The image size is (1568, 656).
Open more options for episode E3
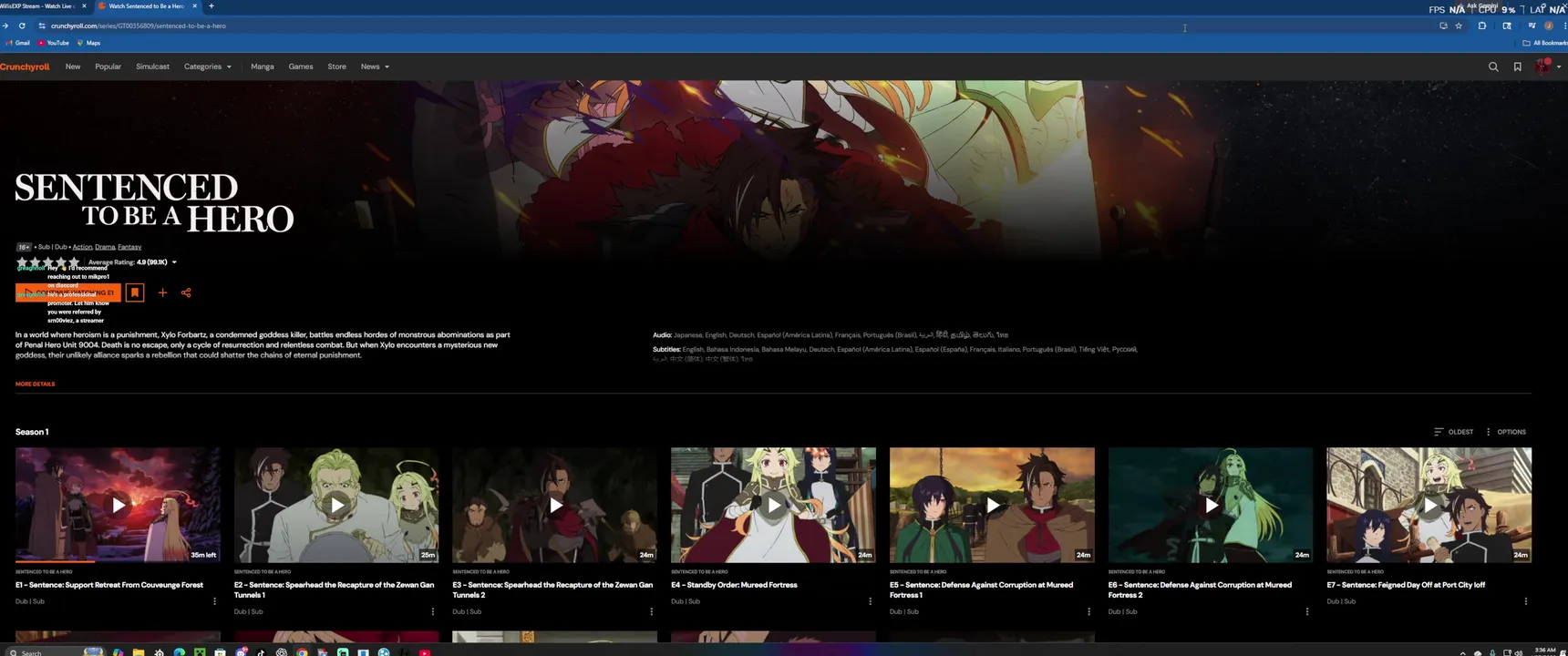point(652,611)
